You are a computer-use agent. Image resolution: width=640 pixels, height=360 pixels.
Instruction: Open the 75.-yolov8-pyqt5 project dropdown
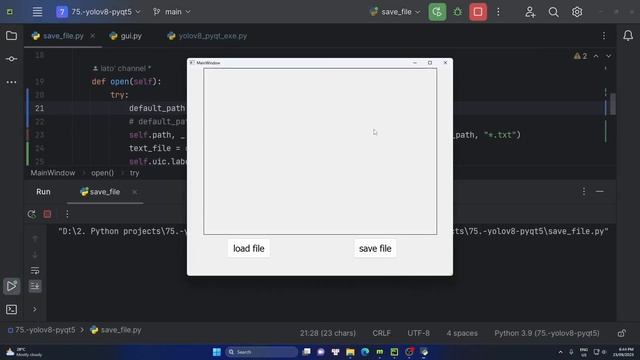point(98,12)
